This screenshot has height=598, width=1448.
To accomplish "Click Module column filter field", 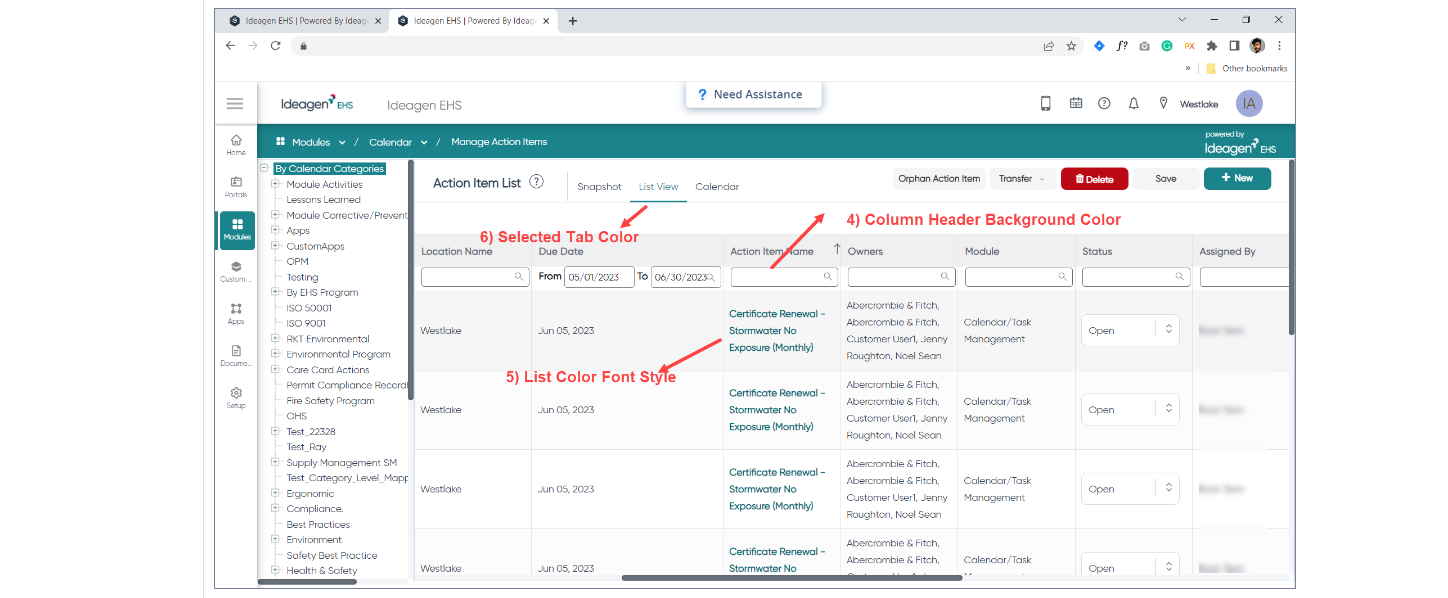I will coord(1019,277).
